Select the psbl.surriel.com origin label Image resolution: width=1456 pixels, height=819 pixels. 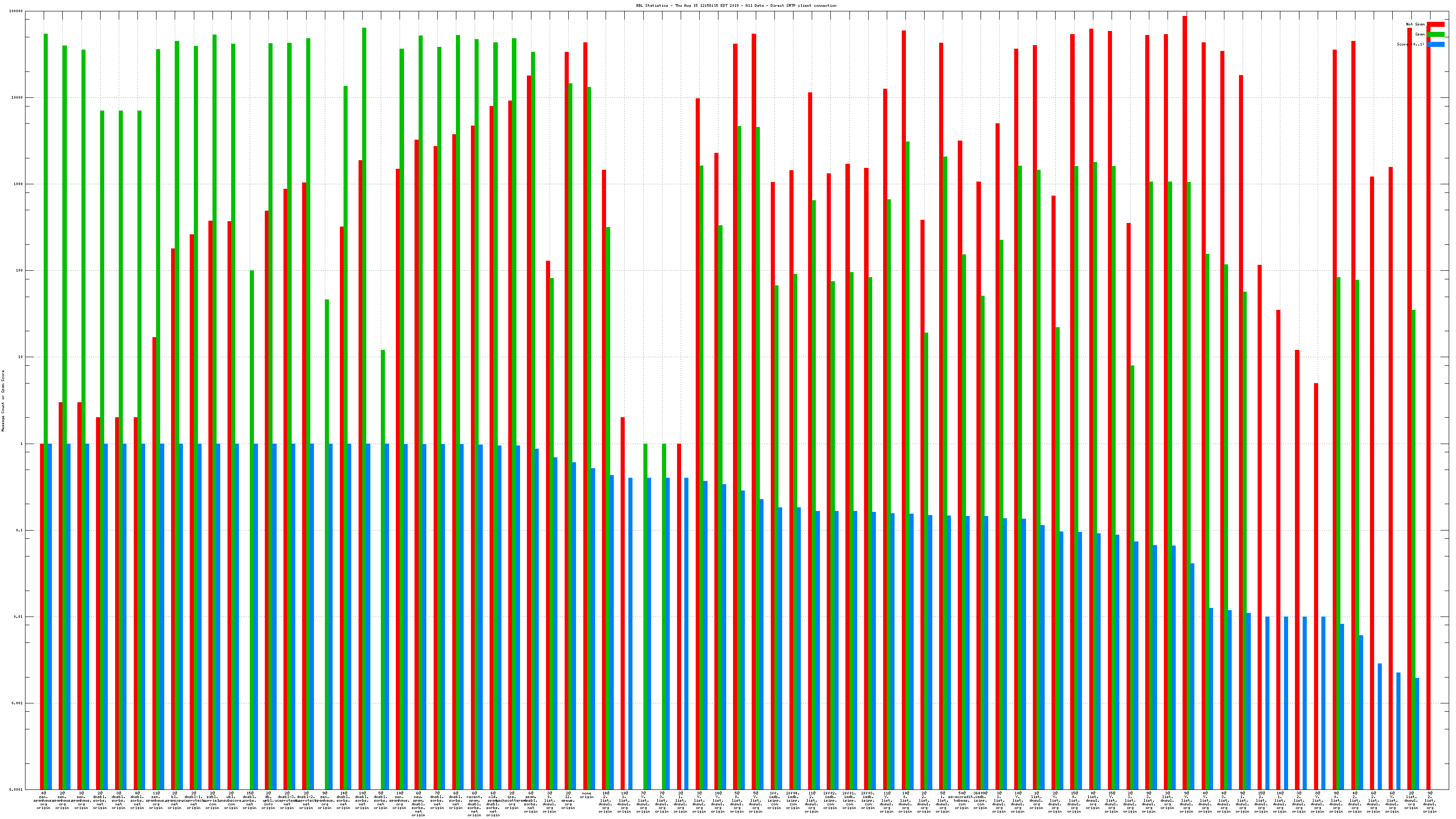click(212, 800)
